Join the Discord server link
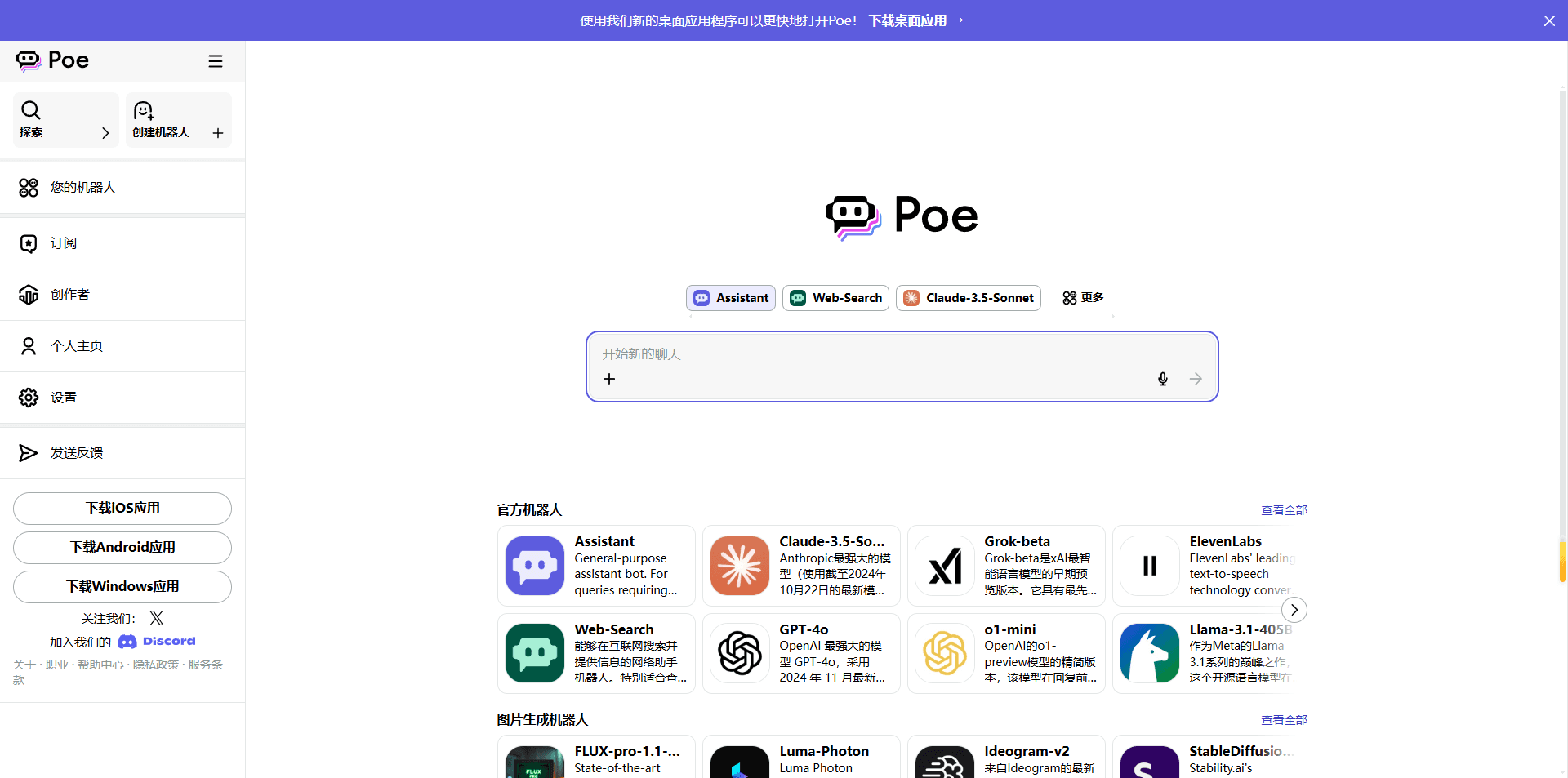Viewport: 1568px width, 778px height. click(157, 642)
